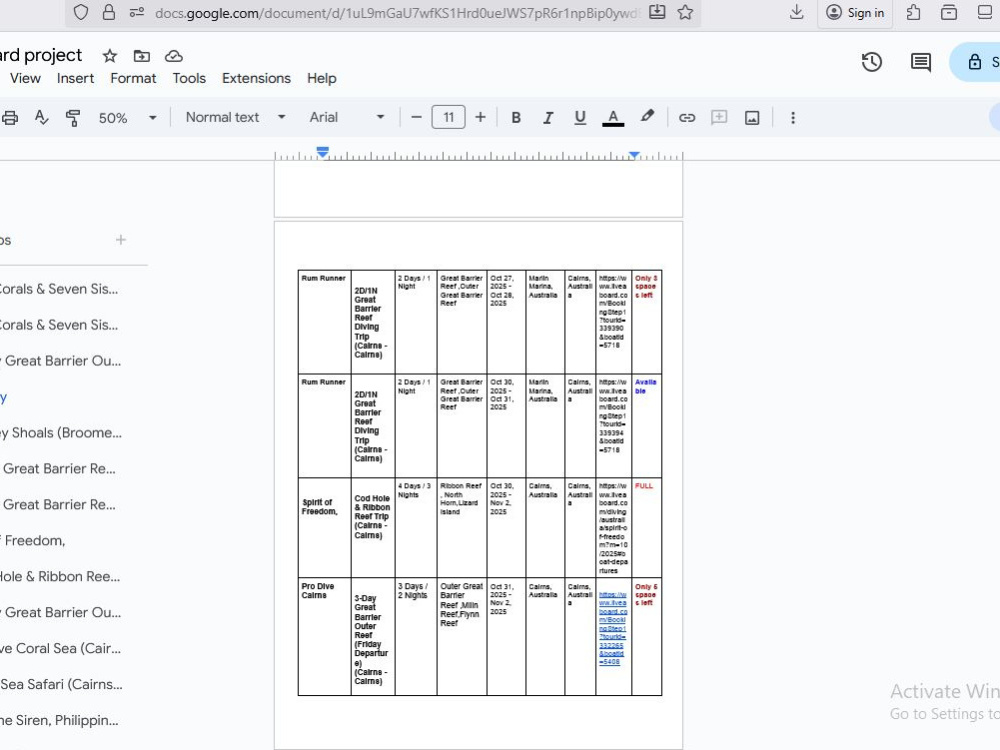This screenshot has height=750, width=1000.
Task: Click the Share lock button
Action: (976, 62)
